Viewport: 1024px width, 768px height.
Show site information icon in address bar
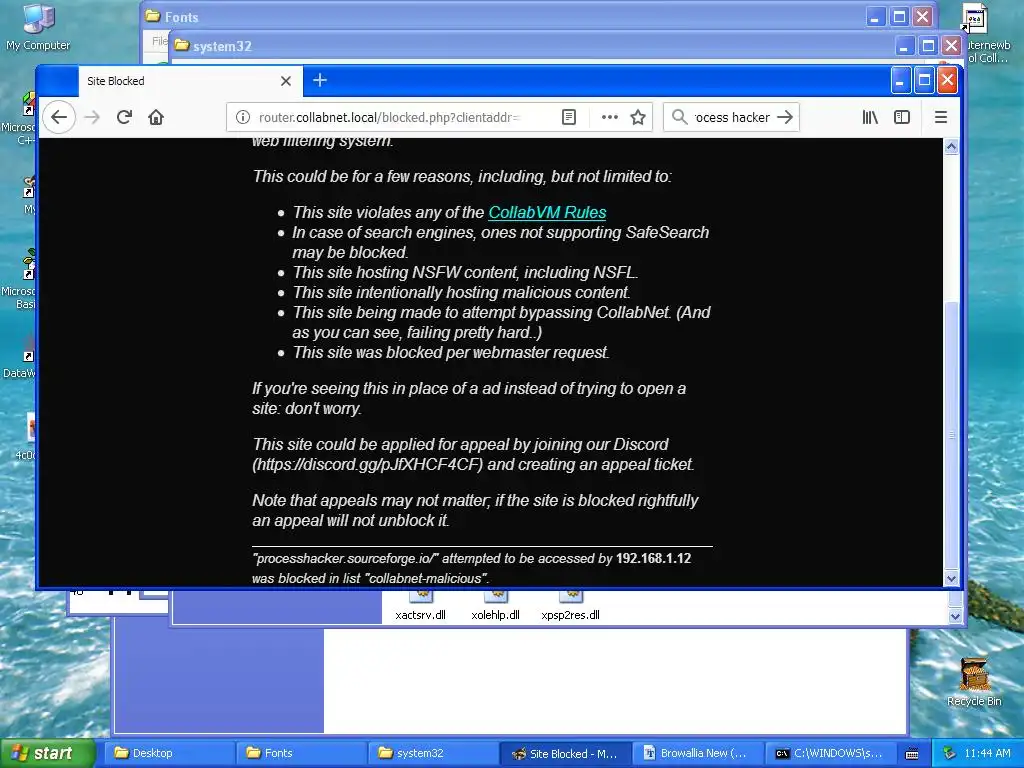[242, 118]
